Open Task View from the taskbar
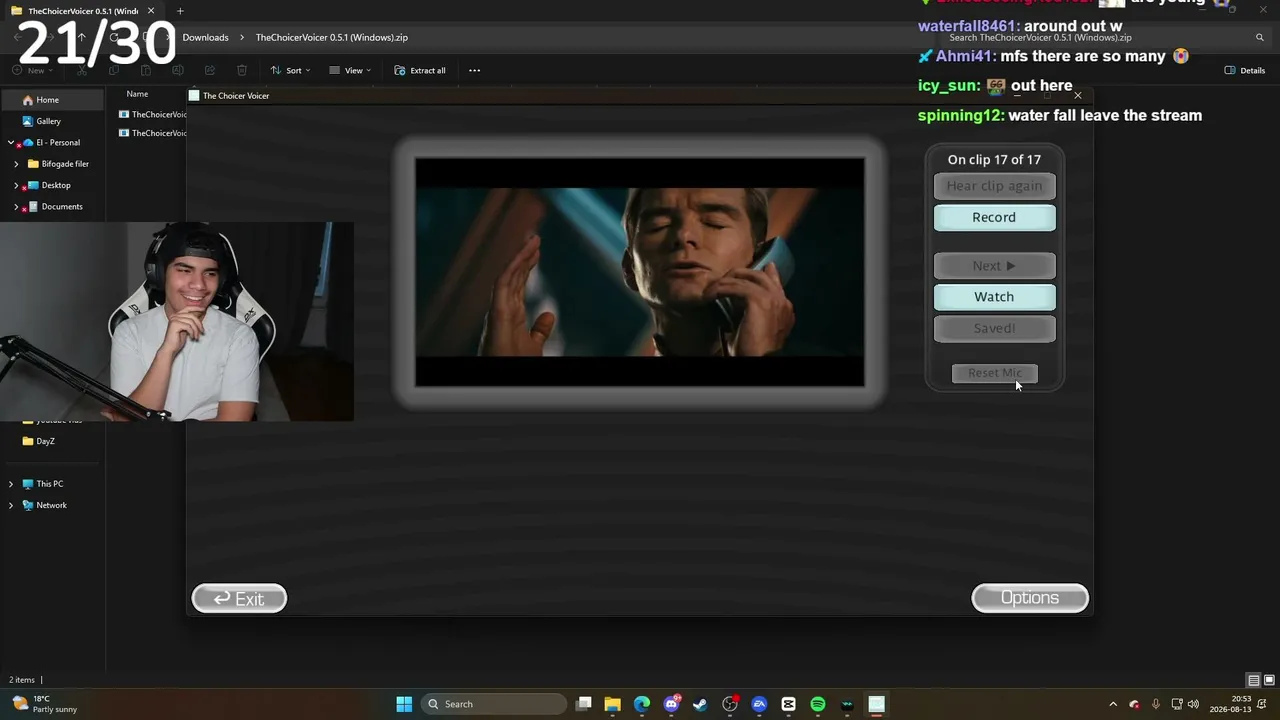This screenshot has height=720, width=1280. click(584, 704)
